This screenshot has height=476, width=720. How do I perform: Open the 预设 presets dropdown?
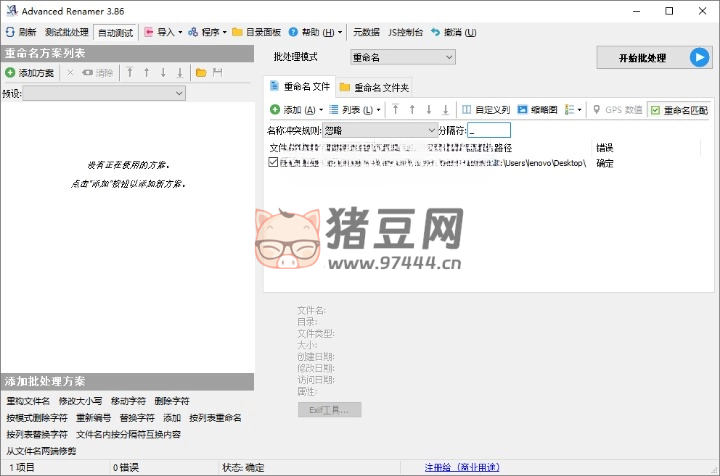[x=104, y=93]
